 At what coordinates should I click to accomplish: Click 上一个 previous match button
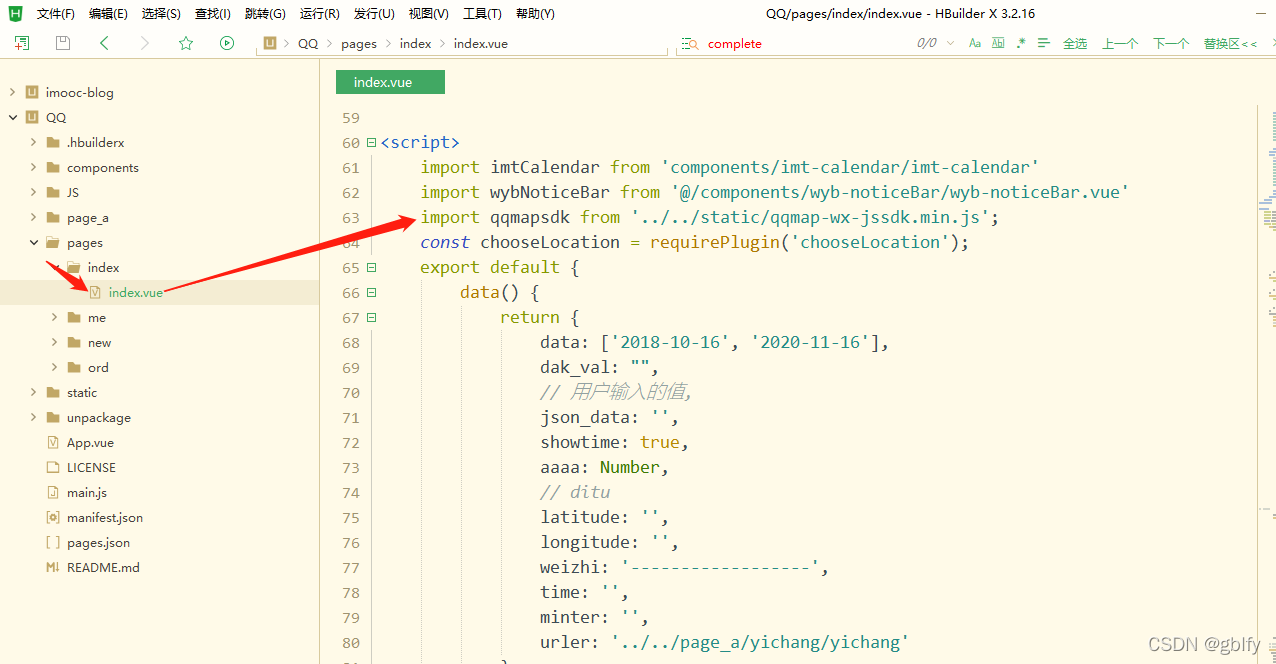[x=1120, y=43]
